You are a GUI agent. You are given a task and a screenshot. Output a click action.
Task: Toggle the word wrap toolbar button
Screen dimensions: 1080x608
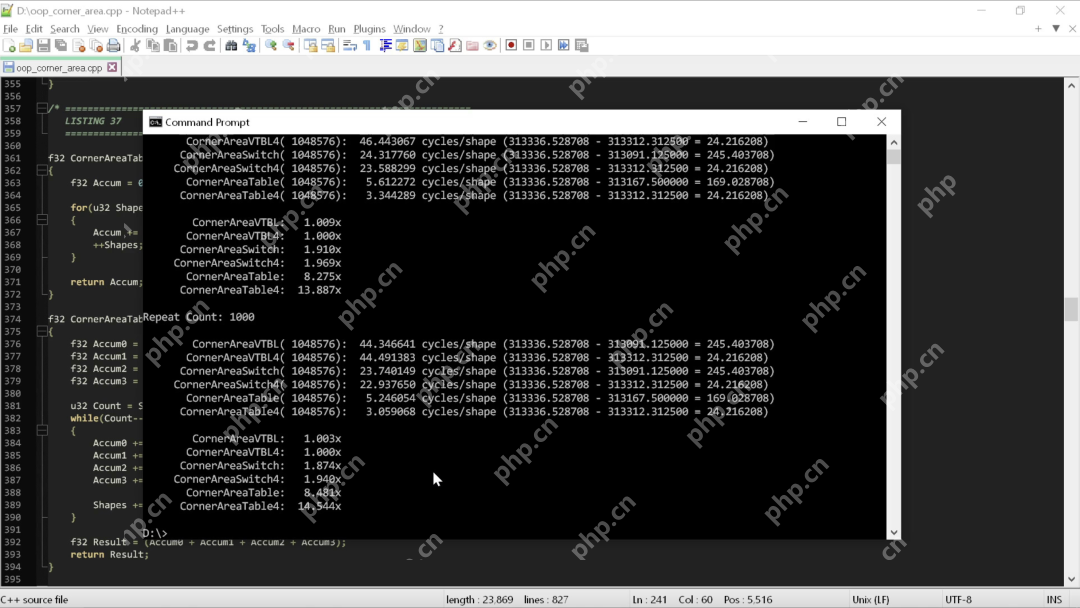[x=350, y=46]
